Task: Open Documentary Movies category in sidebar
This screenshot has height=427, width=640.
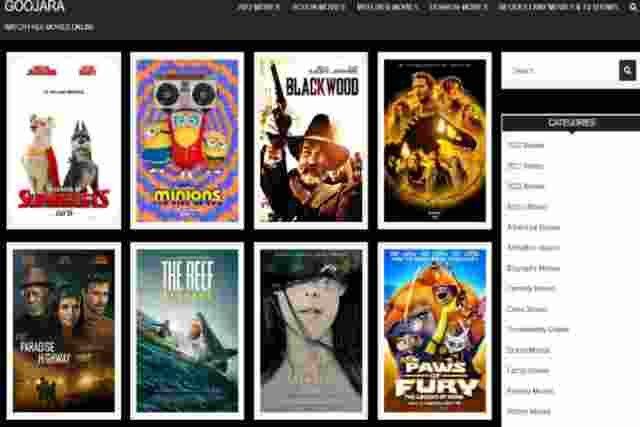Action: 538,329
